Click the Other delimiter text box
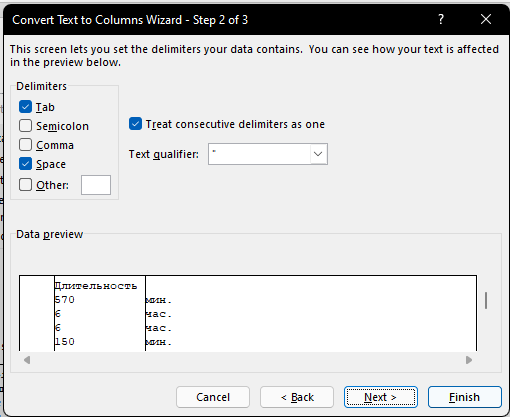 click(x=96, y=185)
